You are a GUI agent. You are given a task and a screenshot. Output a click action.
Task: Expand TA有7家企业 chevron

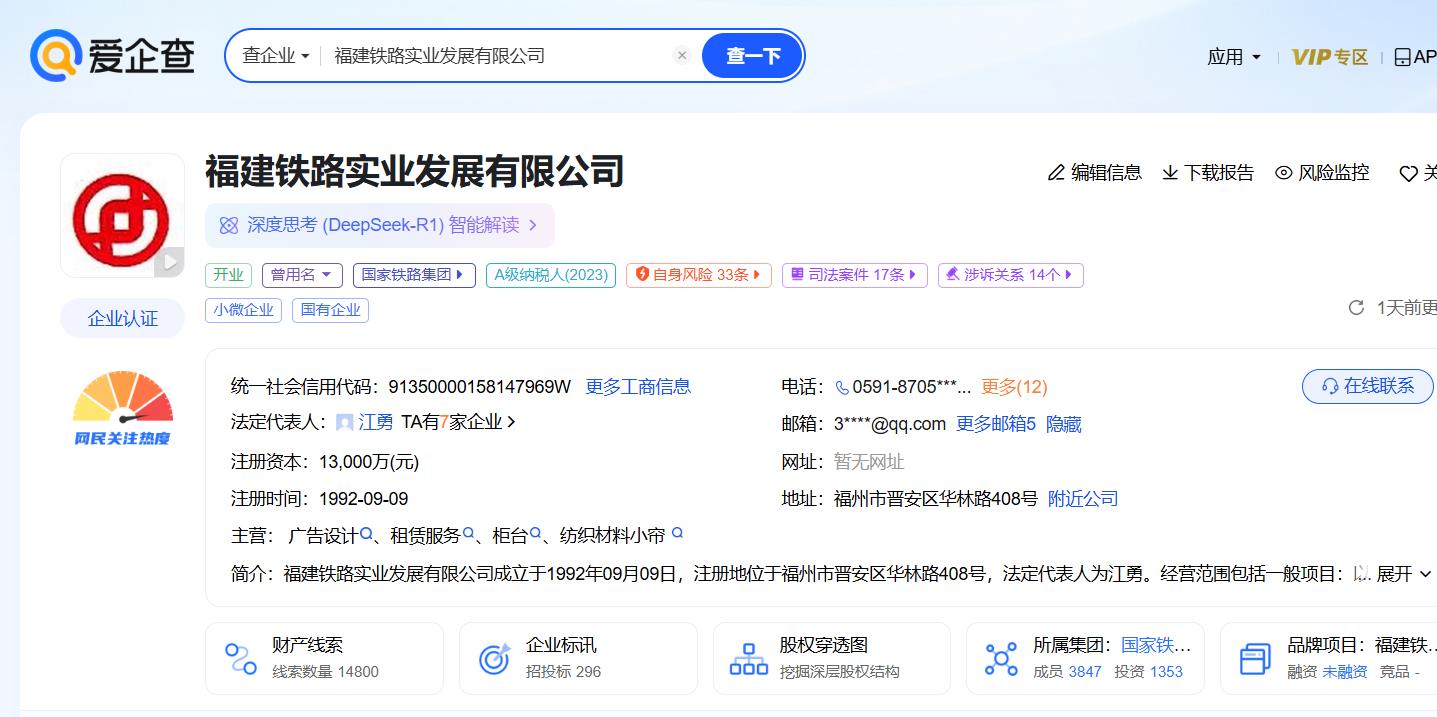tap(511, 422)
